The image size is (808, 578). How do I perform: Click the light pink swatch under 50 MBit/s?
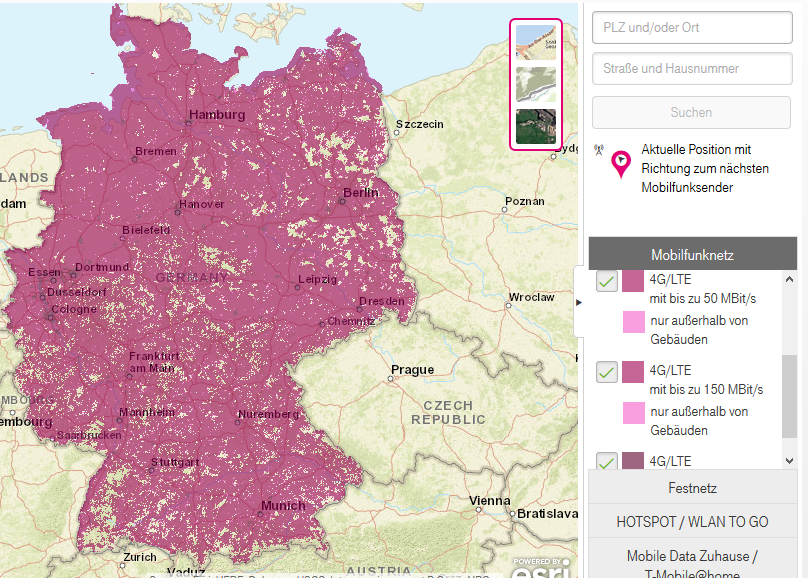pos(634,322)
